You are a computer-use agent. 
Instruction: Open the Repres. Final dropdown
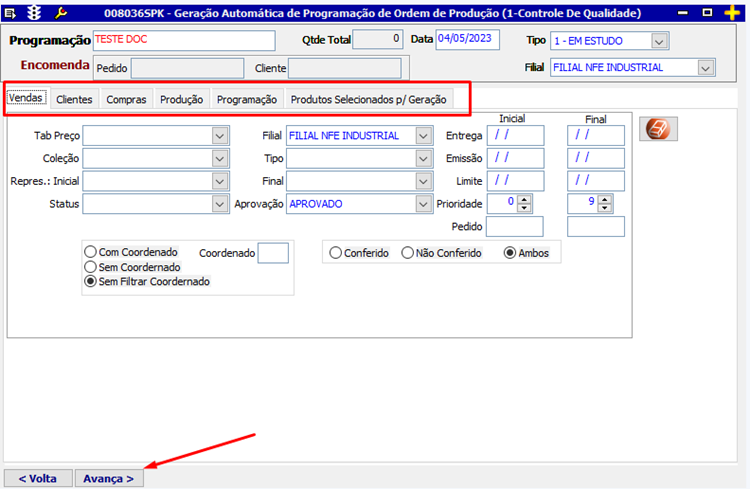[x=423, y=181]
